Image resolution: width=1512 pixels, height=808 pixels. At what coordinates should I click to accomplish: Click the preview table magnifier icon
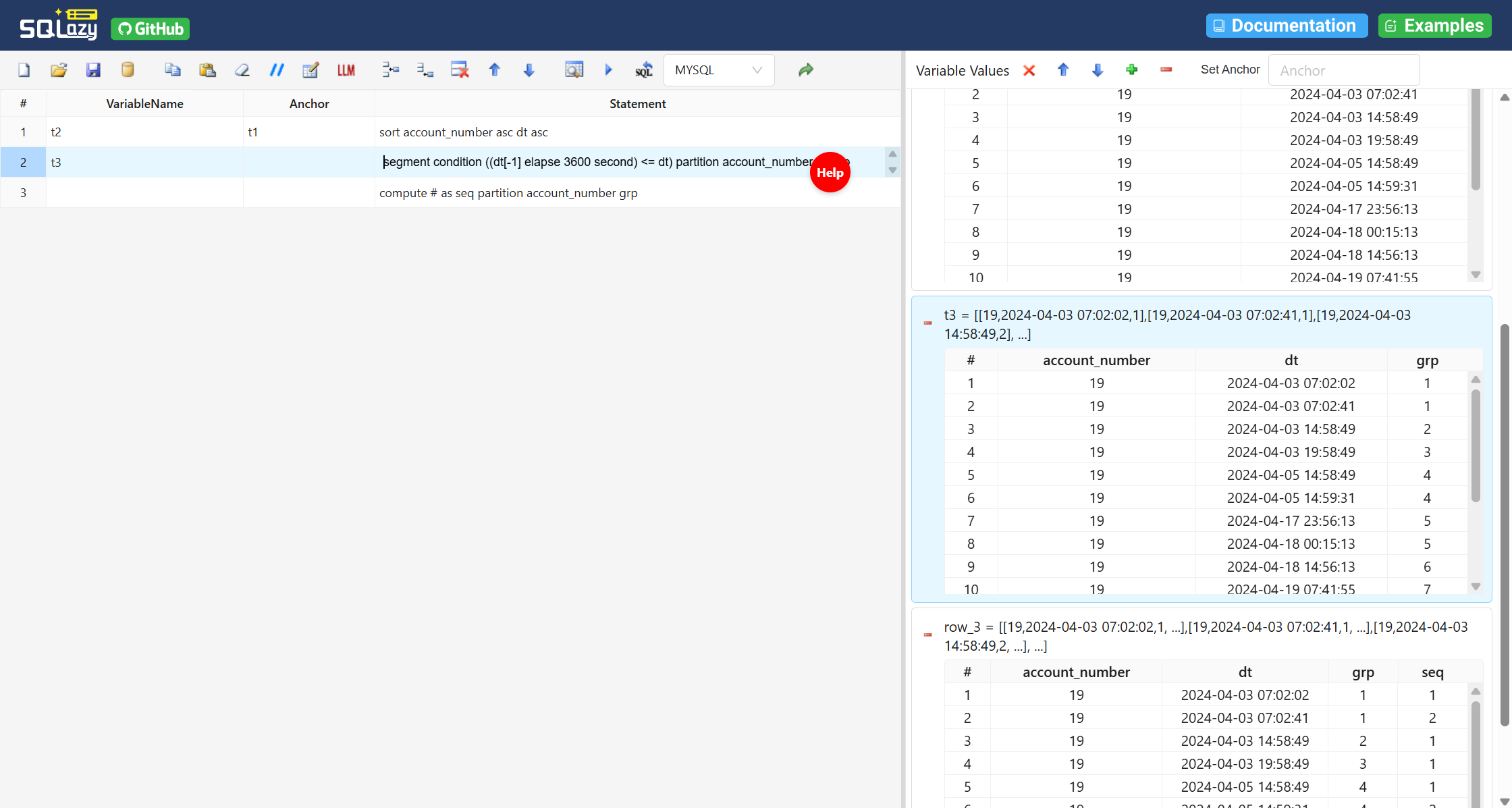574,70
